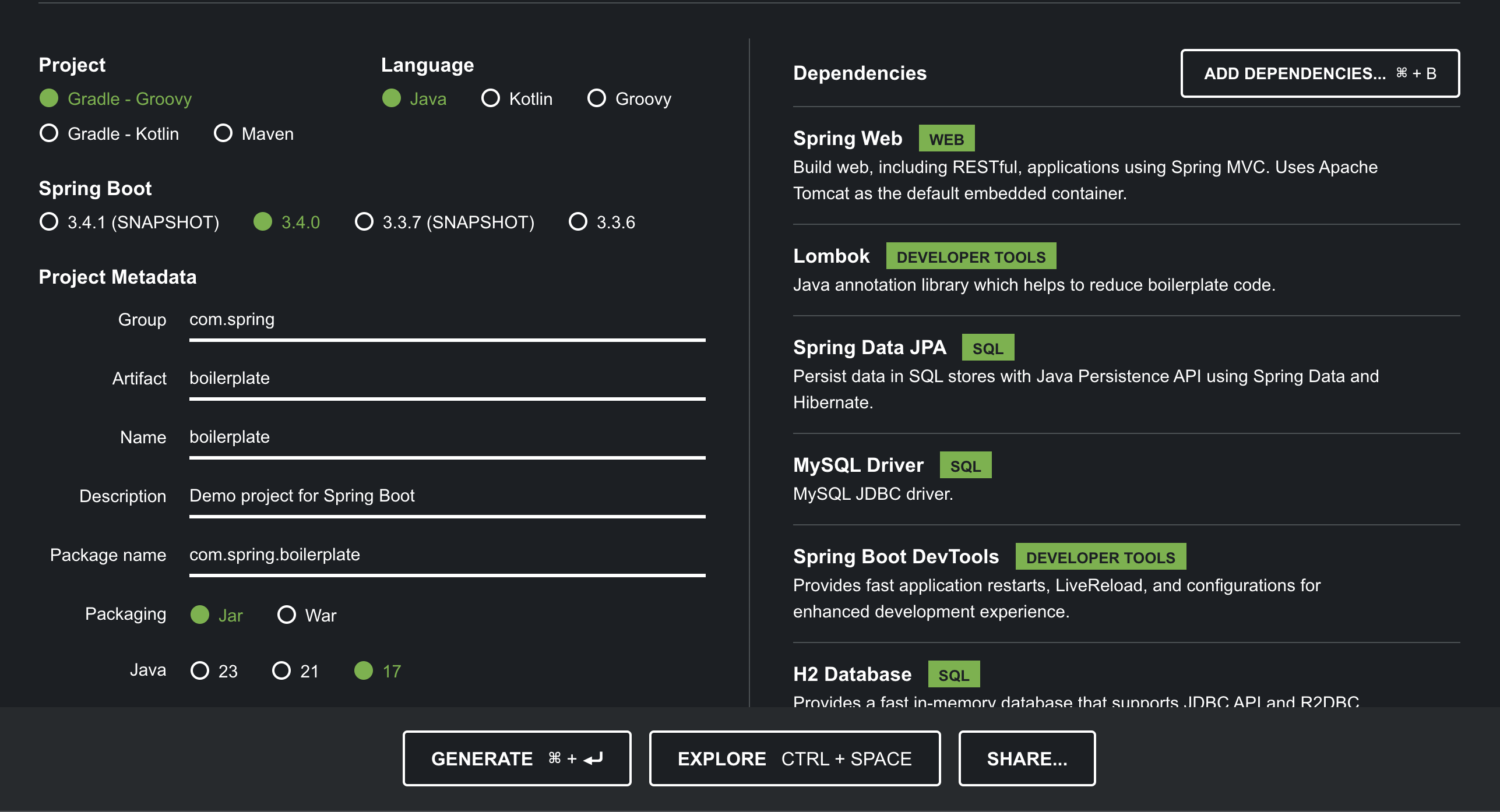Edit the Artifact text field
The height and width of the screenshot is (812, 1500).
pos(446,379)
